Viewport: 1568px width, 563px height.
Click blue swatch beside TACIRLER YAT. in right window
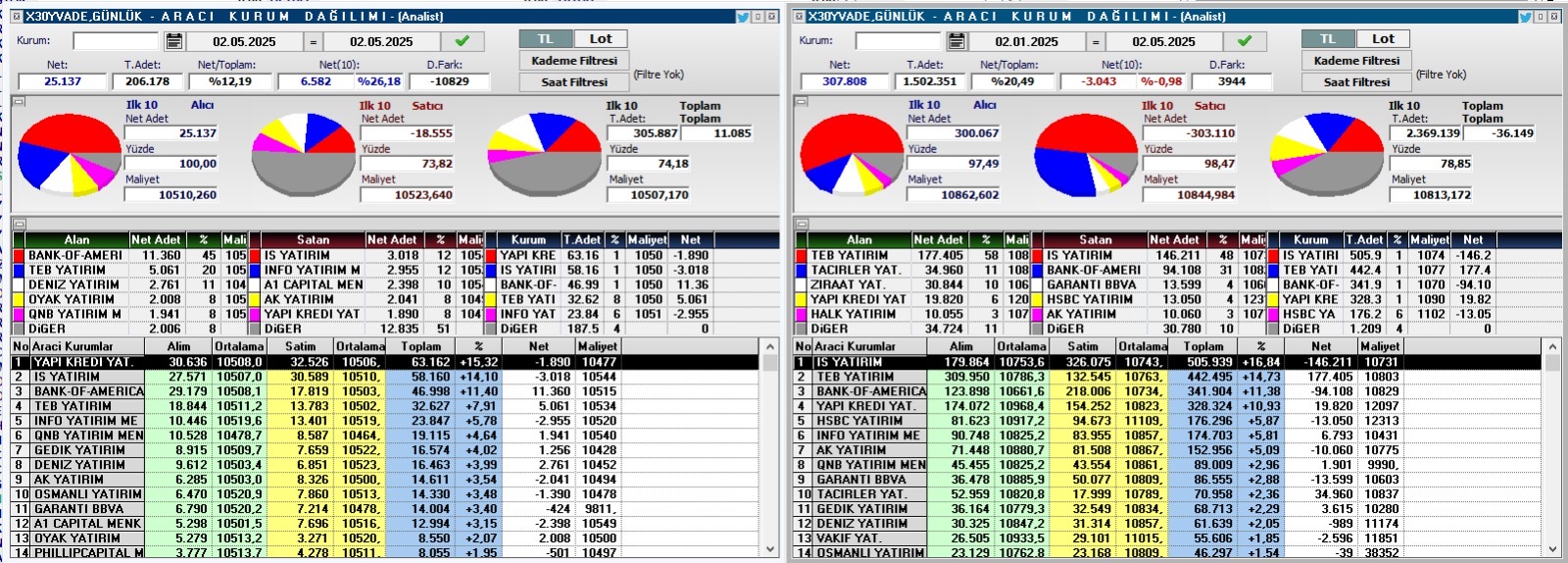(x=802, y=270)
